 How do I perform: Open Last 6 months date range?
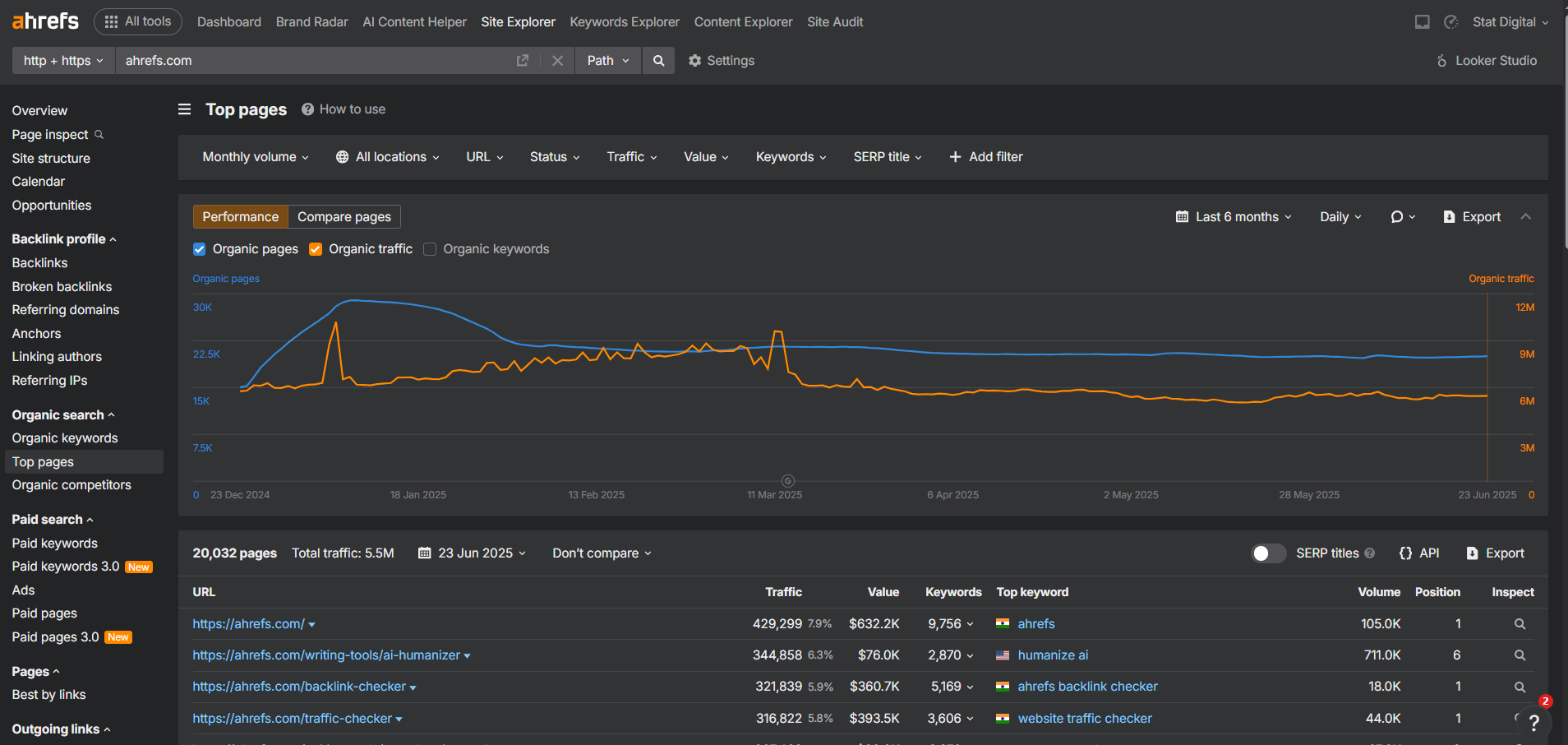1234,217
